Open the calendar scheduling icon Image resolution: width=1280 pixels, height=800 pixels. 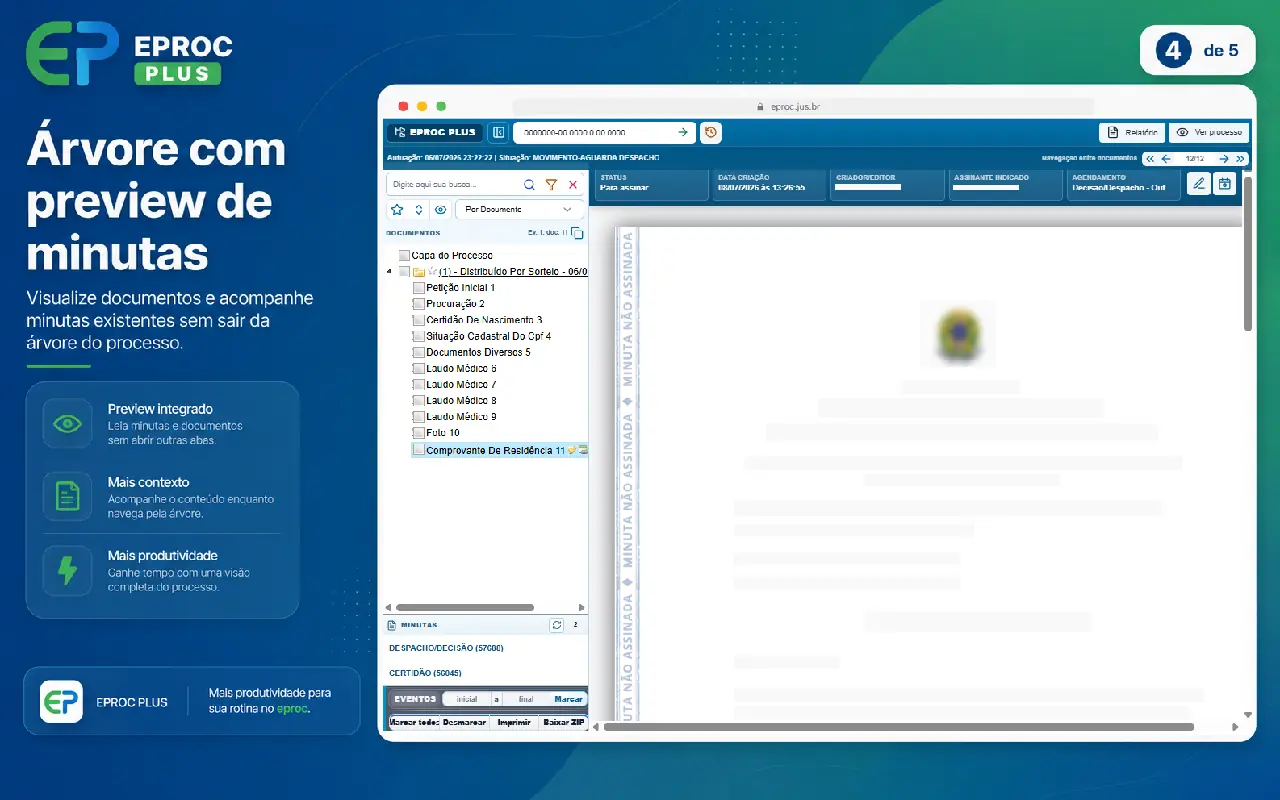click(x=1225, y=183)
